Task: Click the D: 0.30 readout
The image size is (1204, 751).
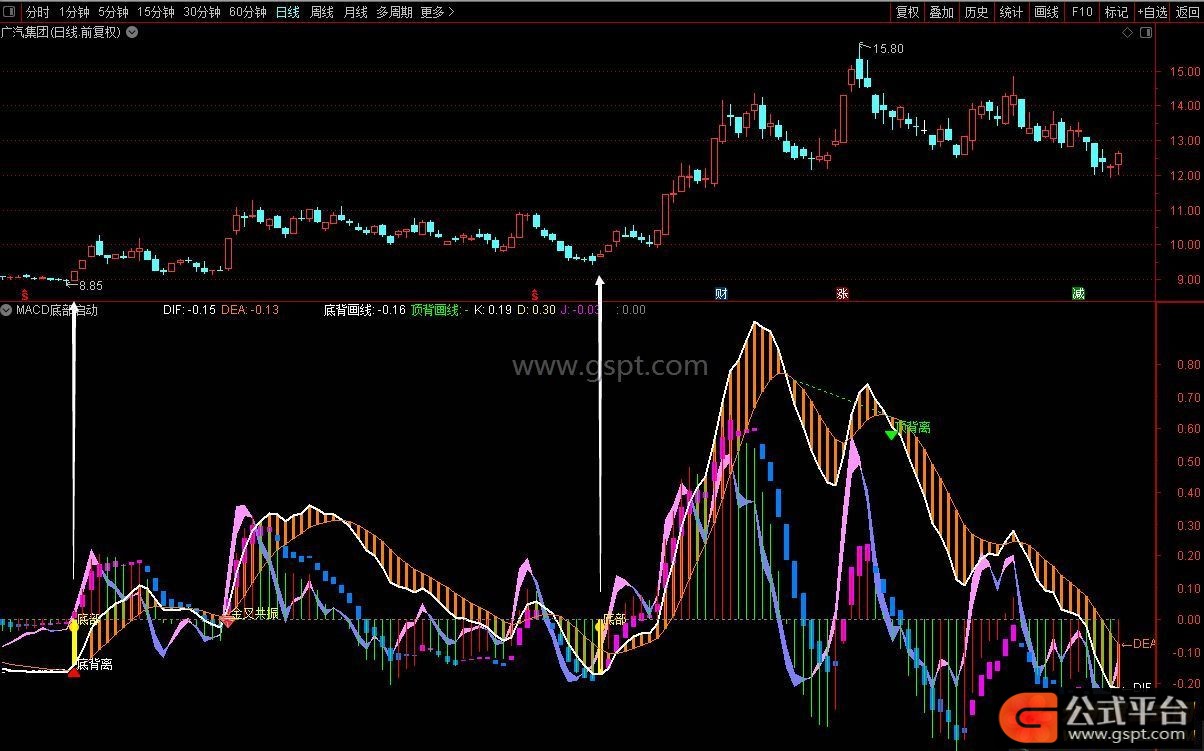Action: point(536,310)
